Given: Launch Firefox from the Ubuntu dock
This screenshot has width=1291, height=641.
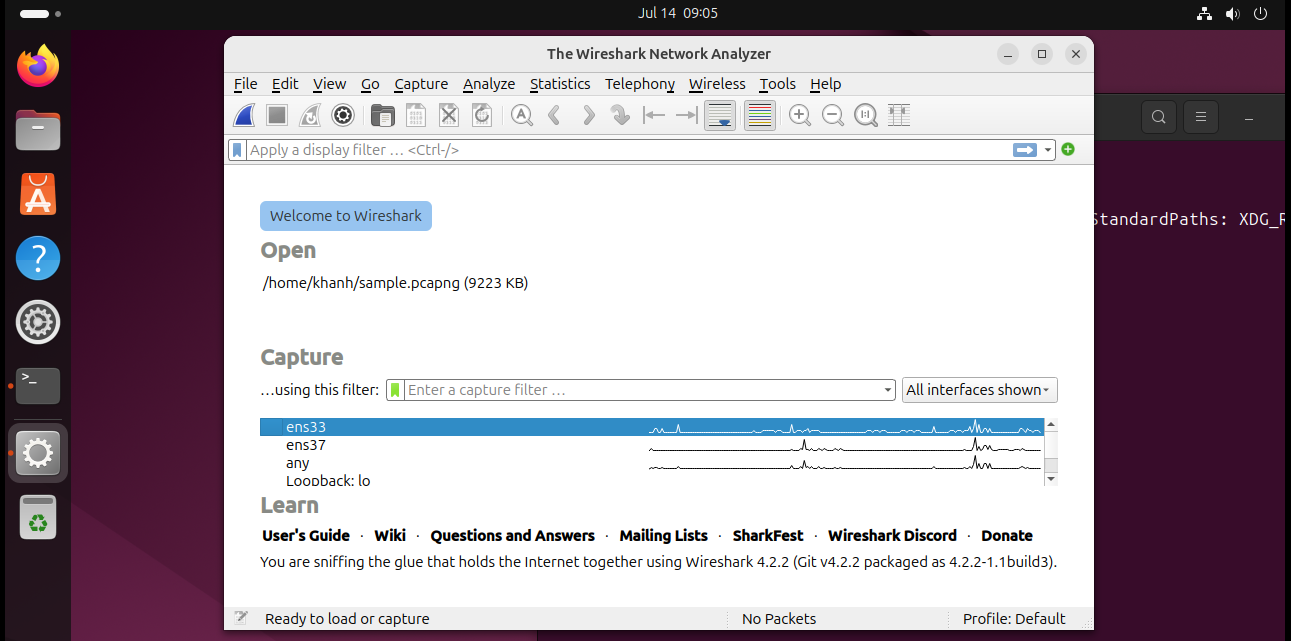Looking at the screenshot, I should pos(38,67).
